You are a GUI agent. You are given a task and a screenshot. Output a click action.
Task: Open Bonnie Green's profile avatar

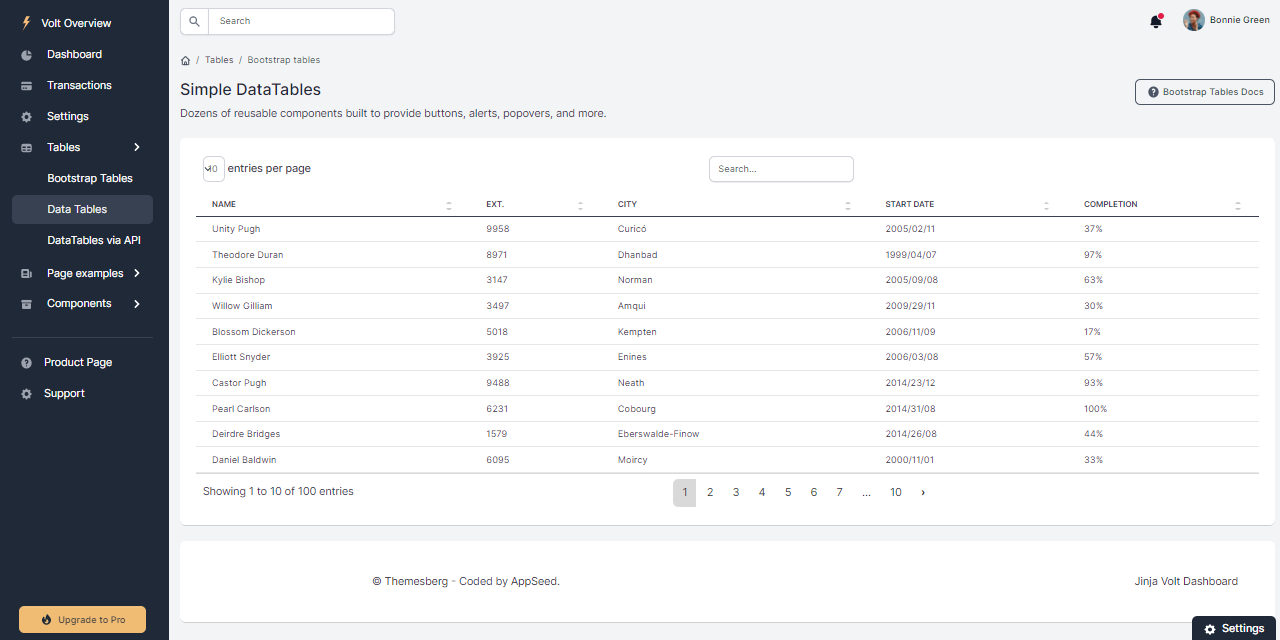[x=1193, y=20]
